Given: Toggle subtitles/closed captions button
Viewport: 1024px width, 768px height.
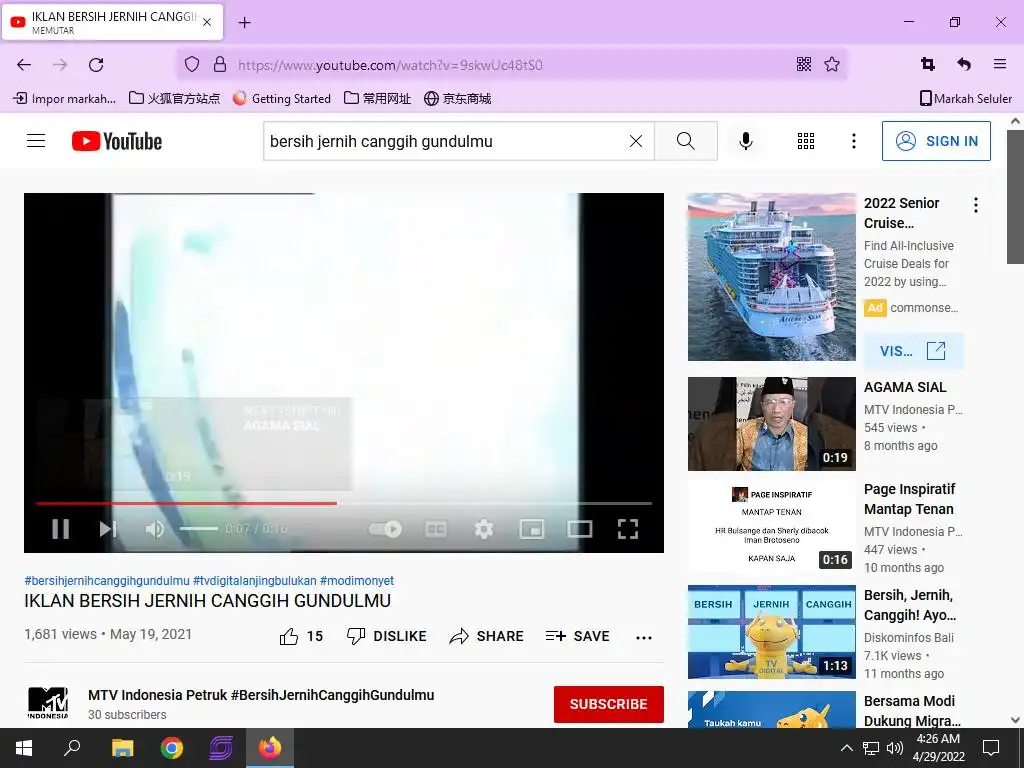Looking at the screenshot, I should (436, 529).
